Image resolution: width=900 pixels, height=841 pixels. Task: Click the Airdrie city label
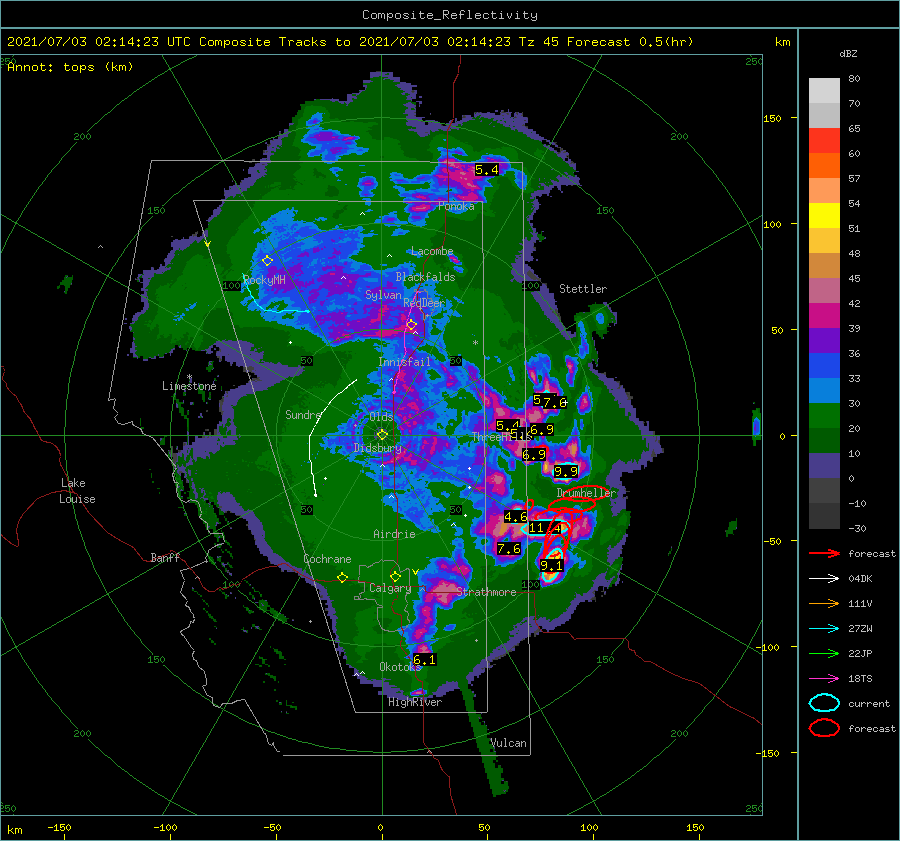coord(394,534)
